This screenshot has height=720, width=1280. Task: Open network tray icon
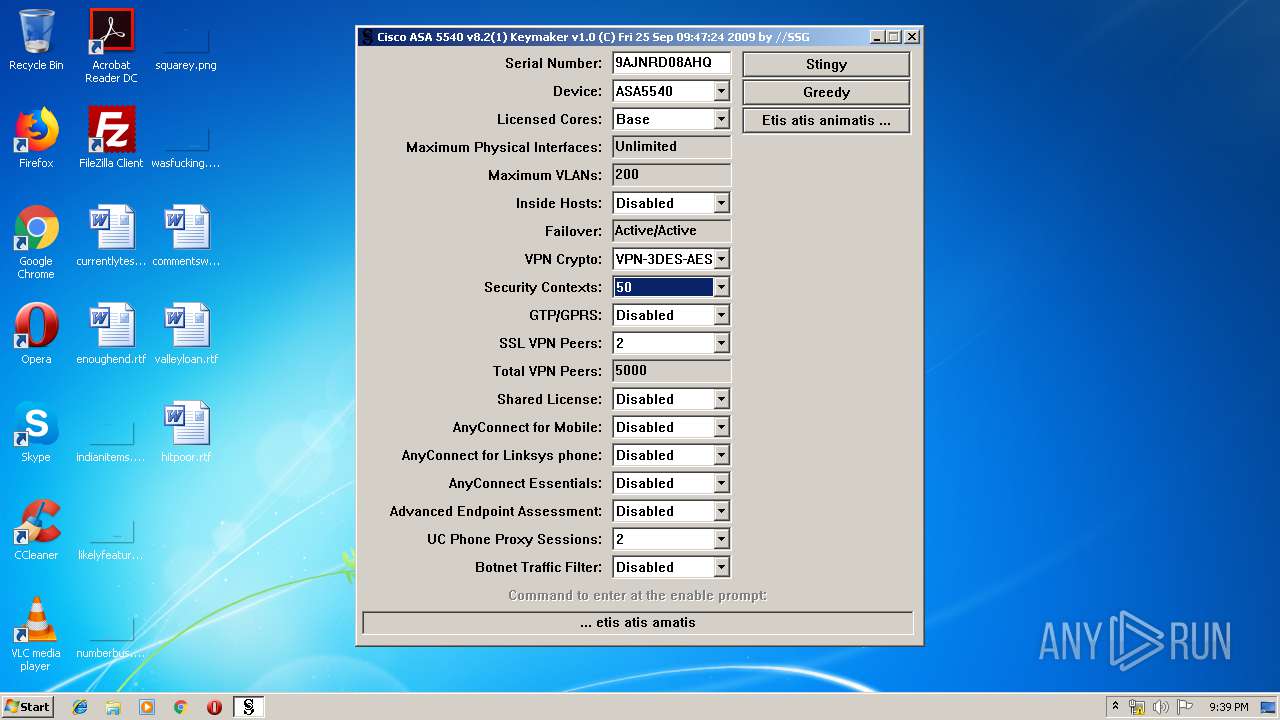(1137, 707)
